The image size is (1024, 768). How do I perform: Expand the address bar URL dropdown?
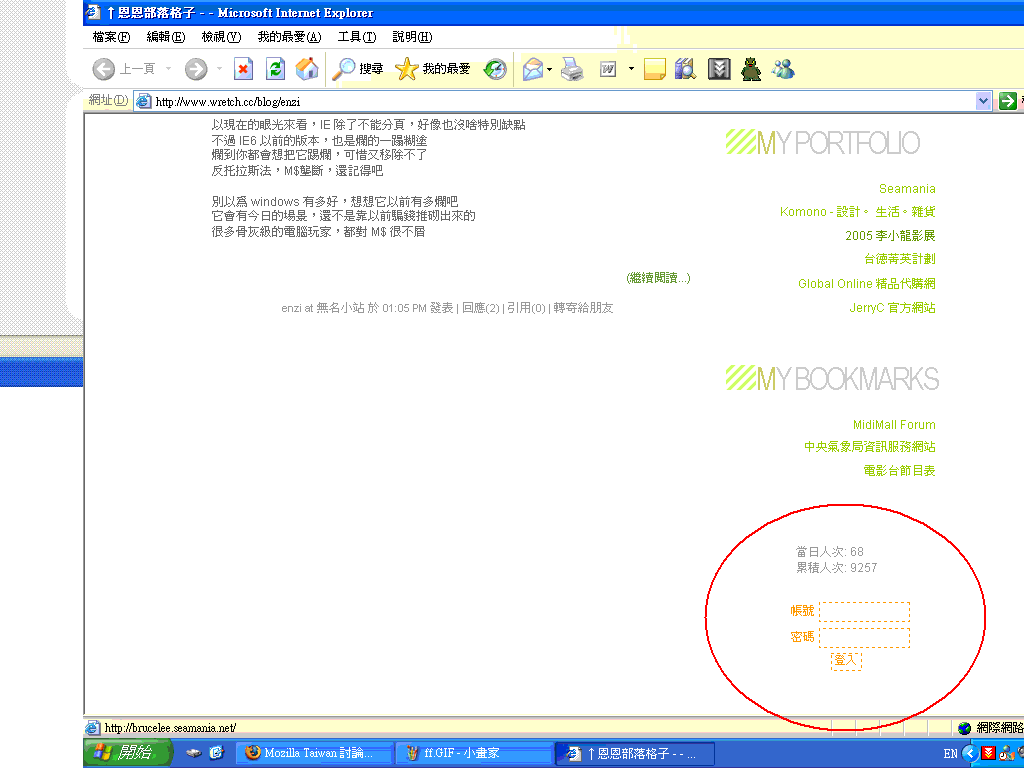point(983,101)
